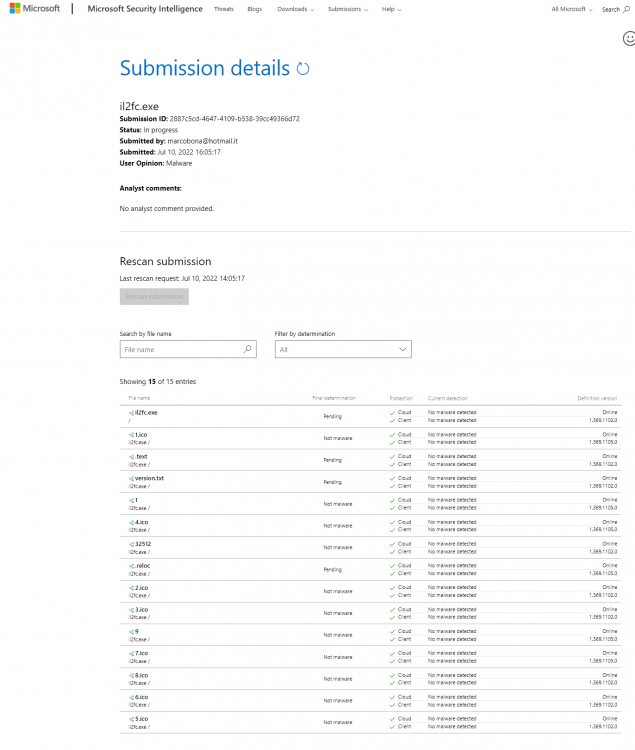Click the tree icon beside il2fc.exe row
This screenshot has height=750, width=635.
pos(131,413)
